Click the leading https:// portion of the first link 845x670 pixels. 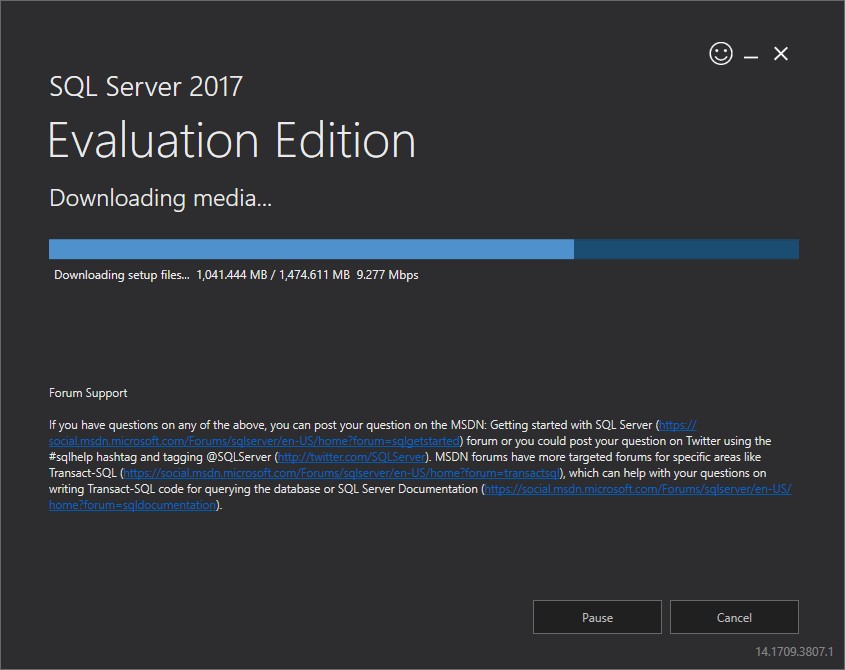tap(677, 425)
